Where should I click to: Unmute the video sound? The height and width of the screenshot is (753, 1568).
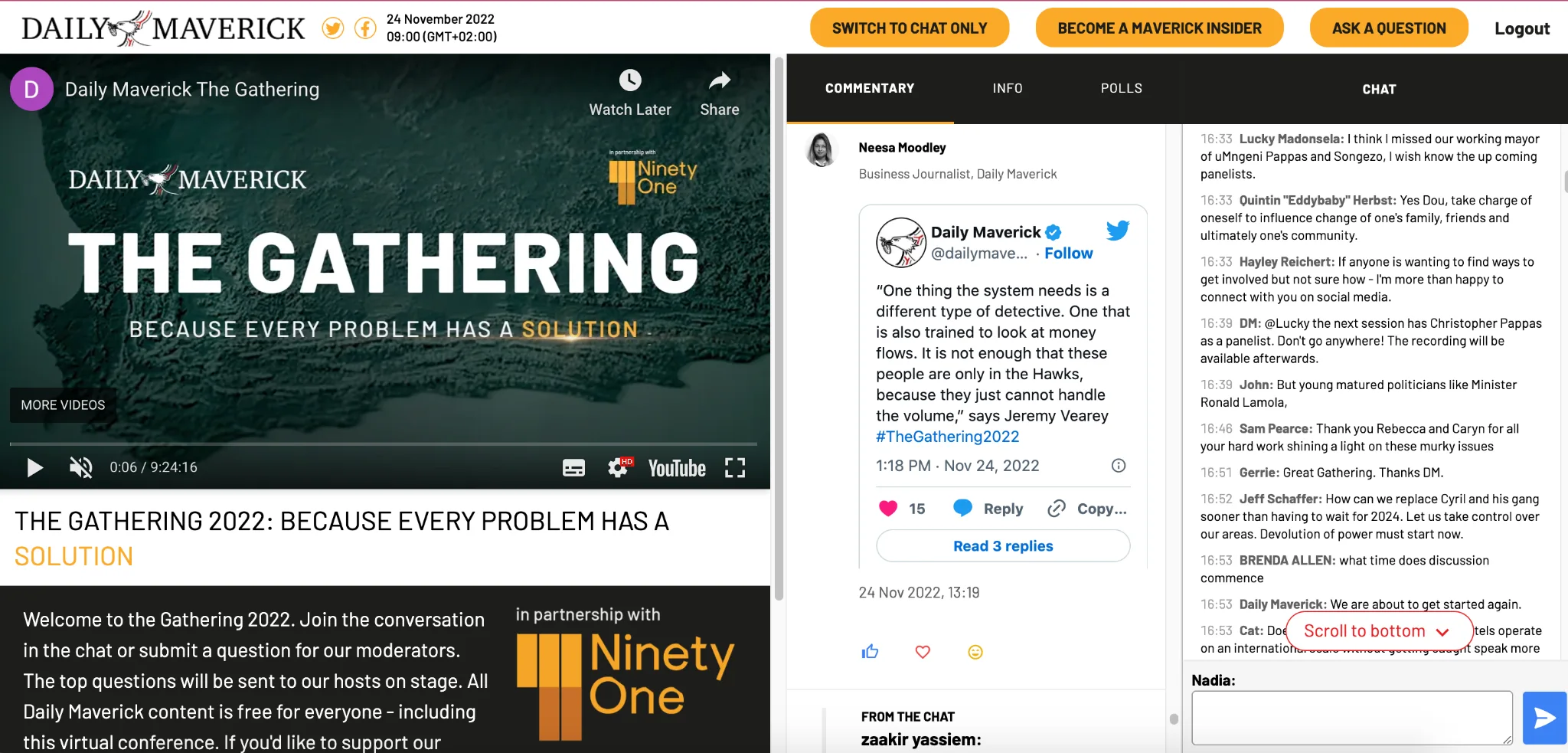click(80, 467)
